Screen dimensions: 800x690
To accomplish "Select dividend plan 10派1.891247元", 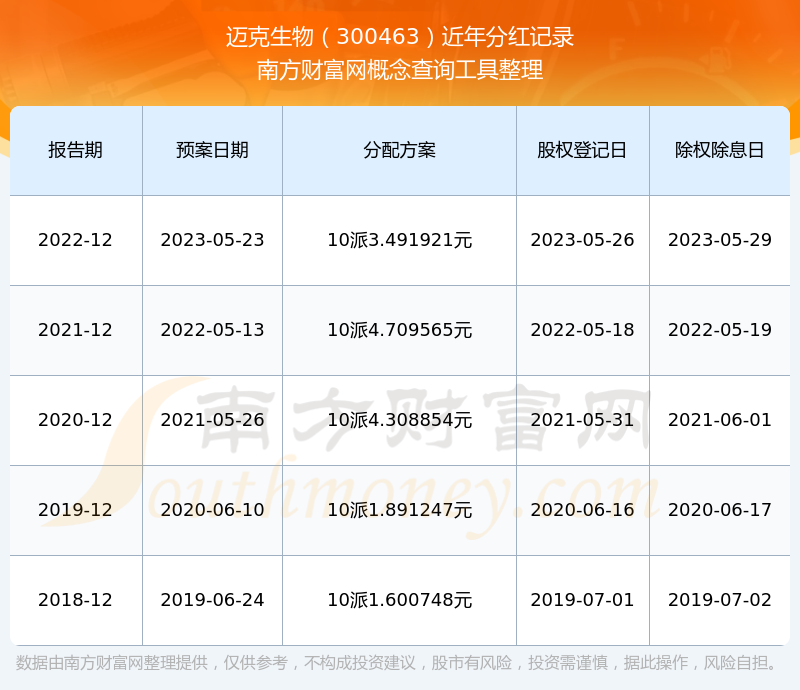I will [399, 510].
